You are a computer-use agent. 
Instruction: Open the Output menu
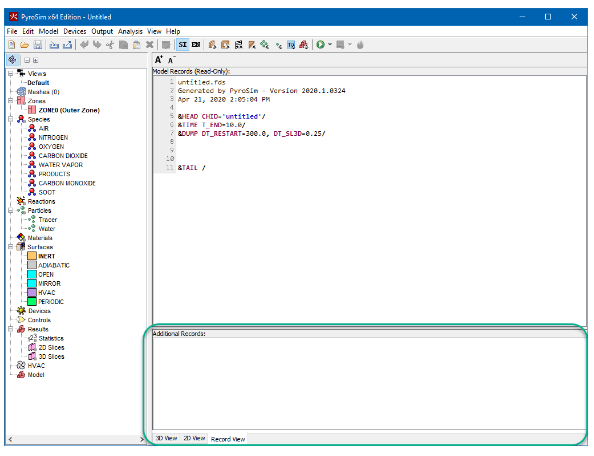coord(102,31)
